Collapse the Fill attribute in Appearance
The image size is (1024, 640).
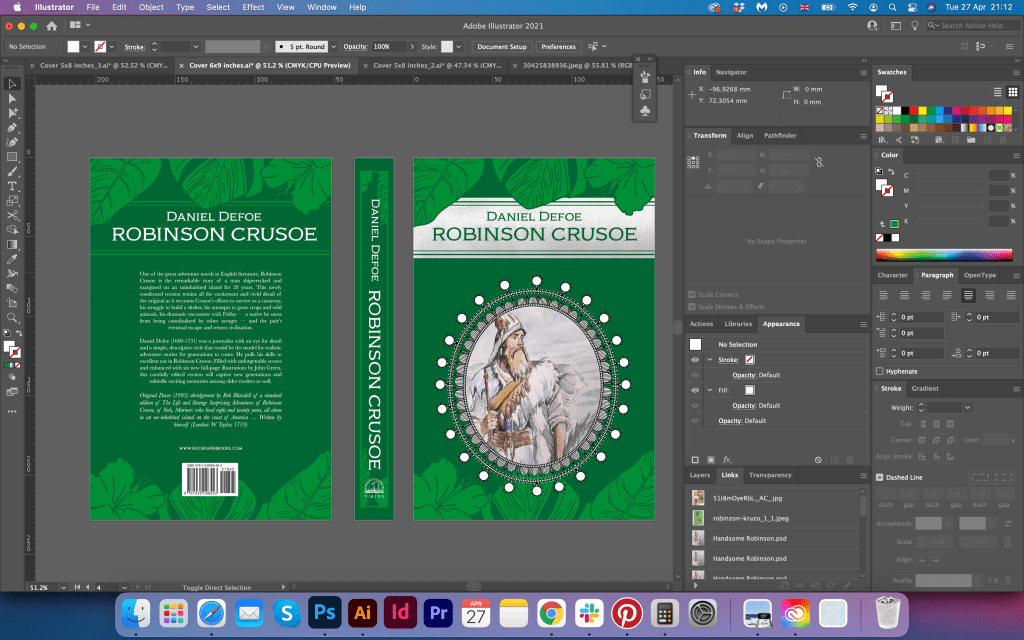click(x=709, y=390)
